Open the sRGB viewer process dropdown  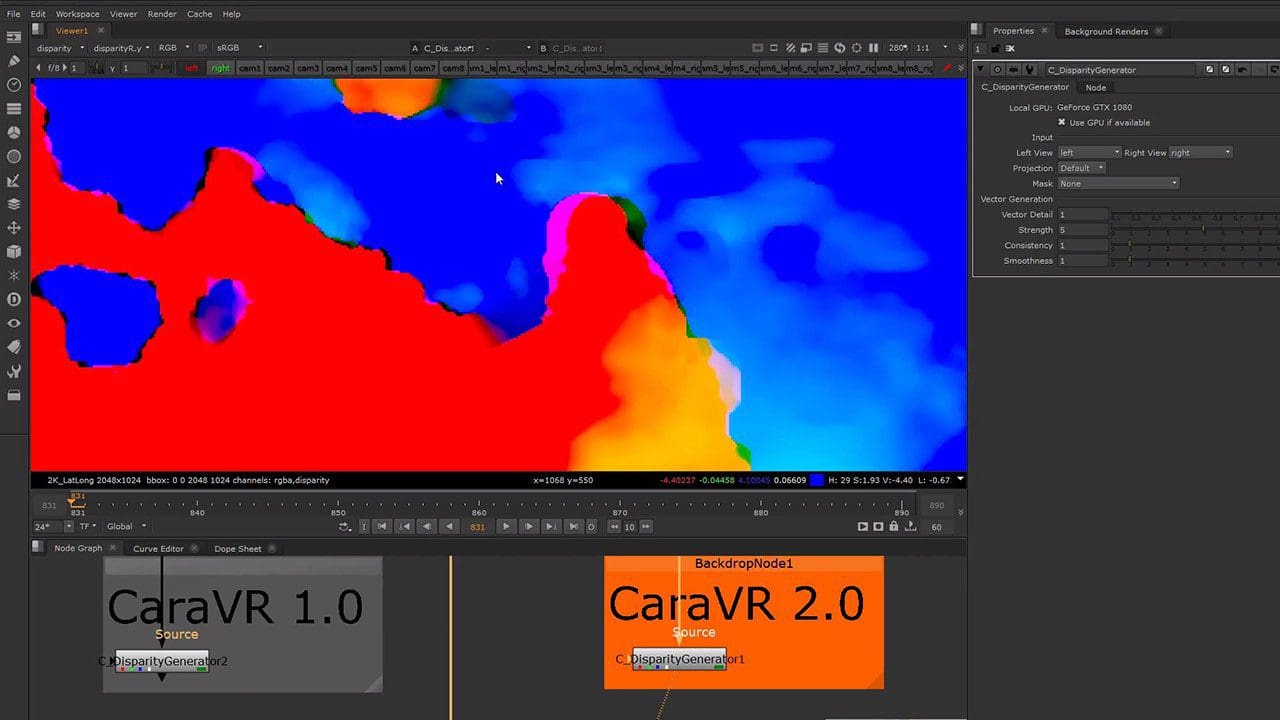pos(240,48)
